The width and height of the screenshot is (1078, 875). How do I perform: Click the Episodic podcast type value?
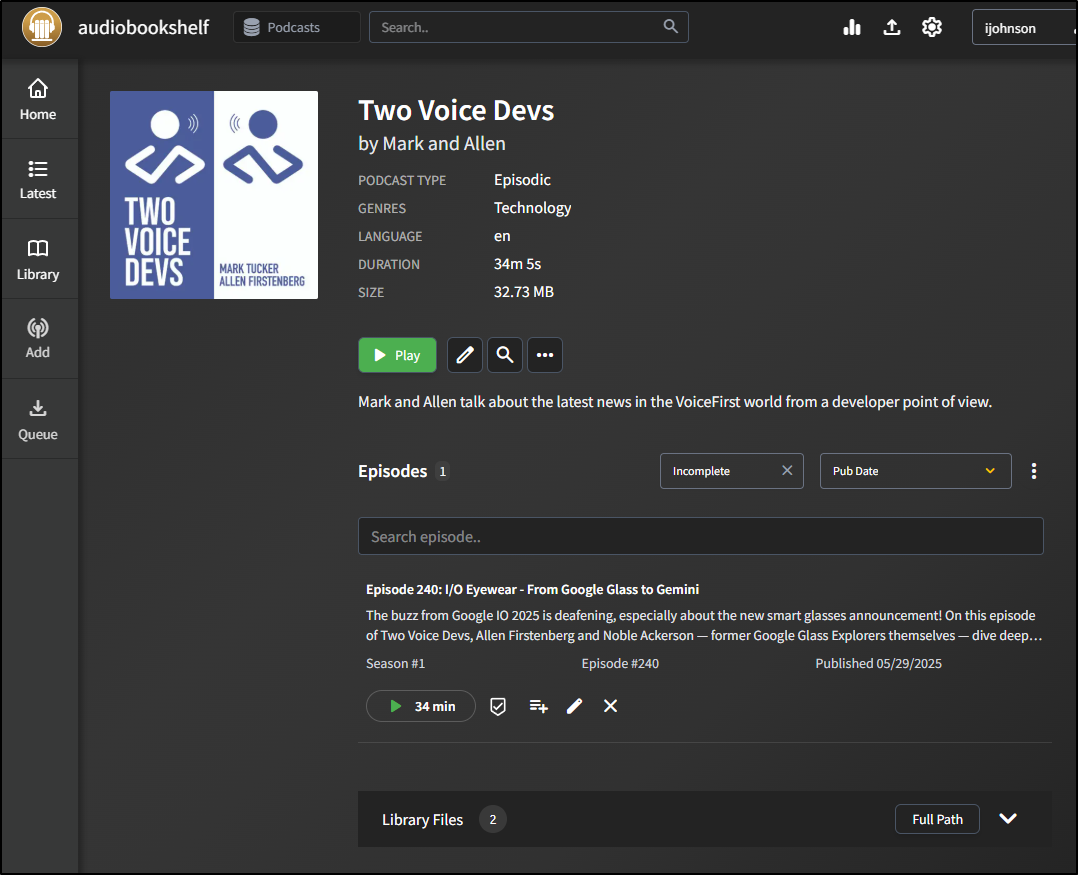522,180
